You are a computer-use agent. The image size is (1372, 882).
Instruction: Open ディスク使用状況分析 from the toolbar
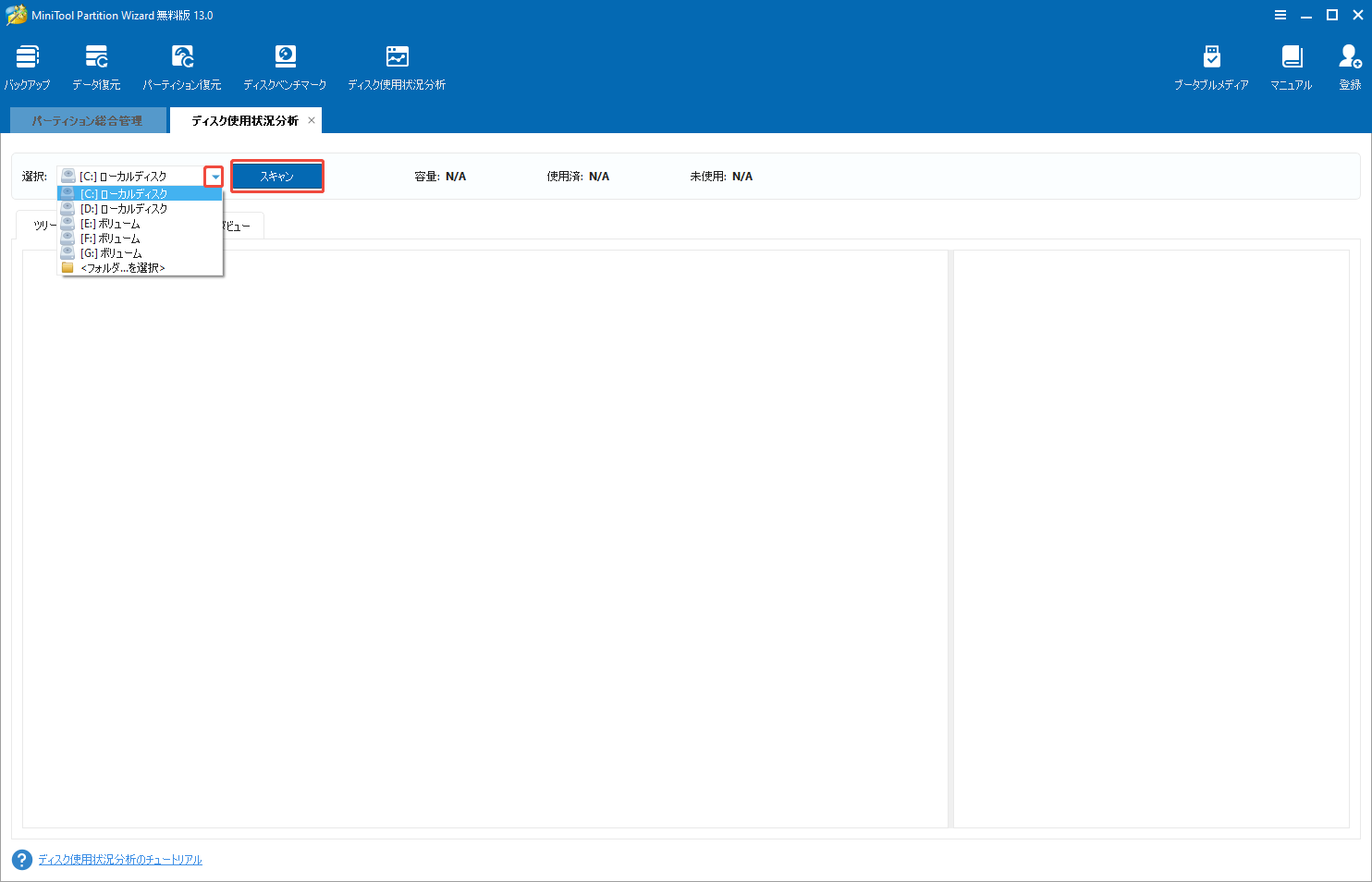397,67
